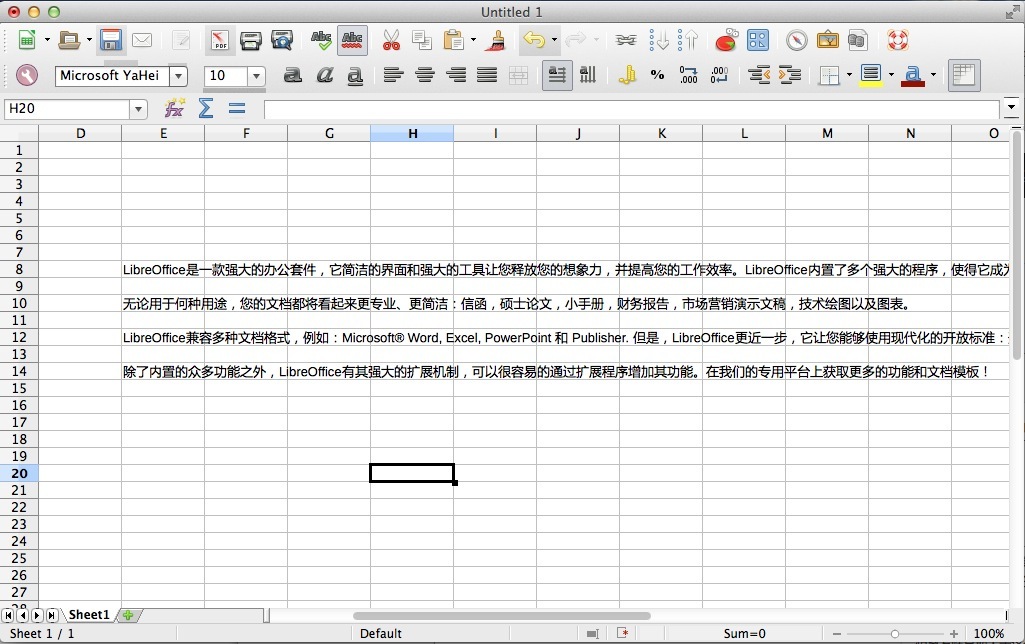Open Data Sources icon
Viewport: 1025px width, 644px height.
point(857,41)
